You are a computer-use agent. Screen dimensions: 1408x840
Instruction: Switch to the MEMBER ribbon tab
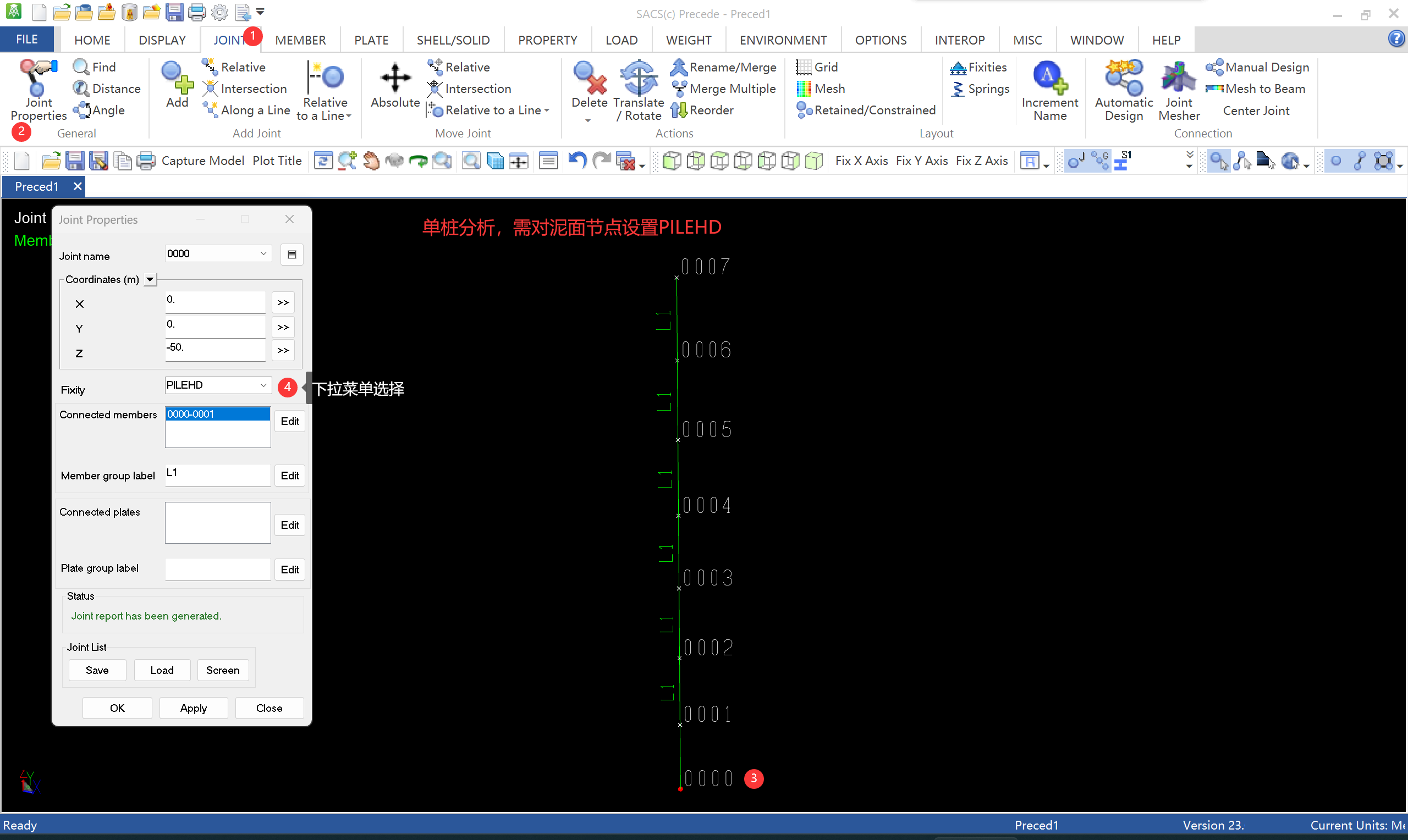click(x=300, y=40)
